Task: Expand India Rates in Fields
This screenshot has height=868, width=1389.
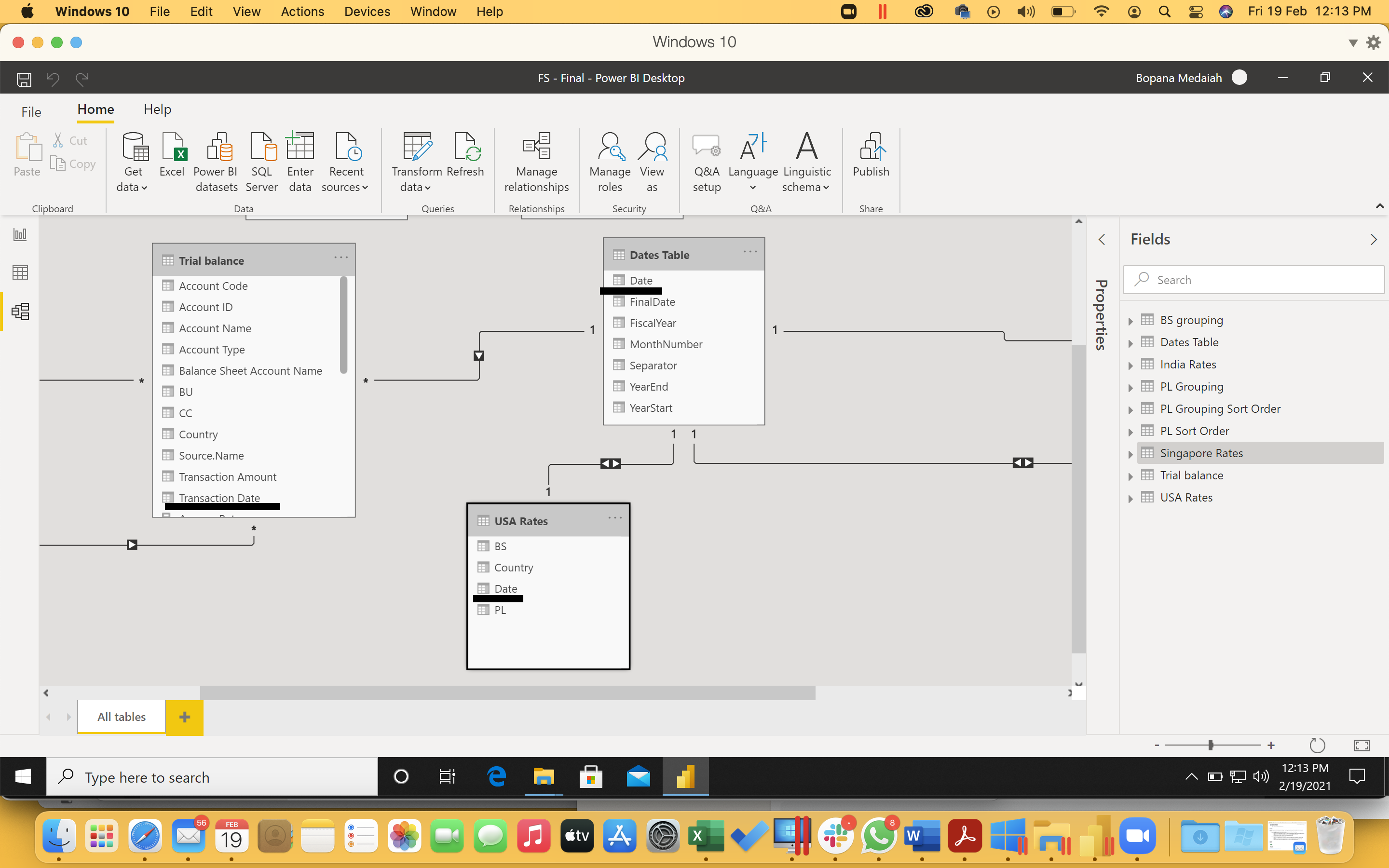Action: tap(1130, 366)
